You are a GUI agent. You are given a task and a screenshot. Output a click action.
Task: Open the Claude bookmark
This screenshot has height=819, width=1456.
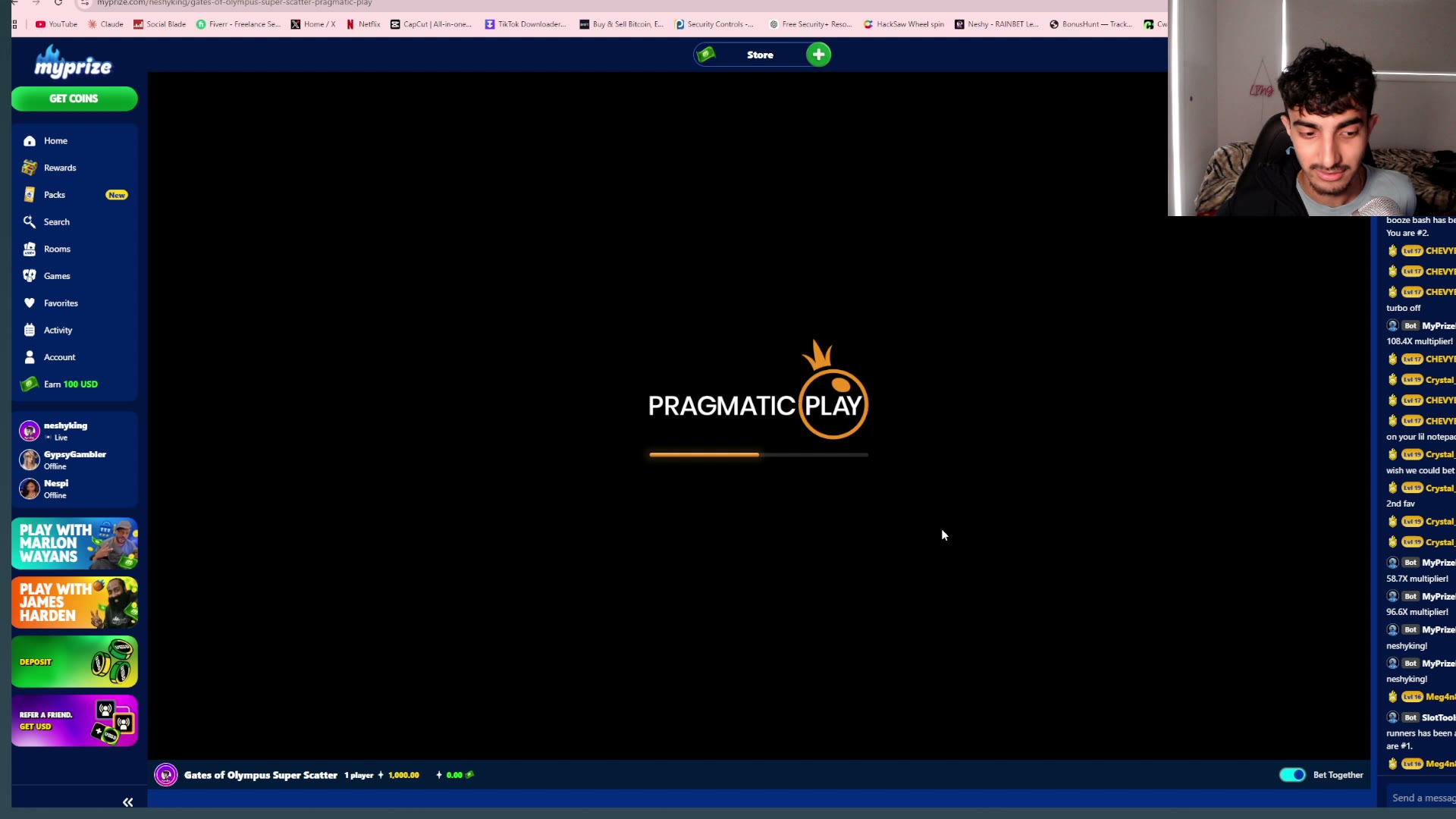(x=105, y=24)
